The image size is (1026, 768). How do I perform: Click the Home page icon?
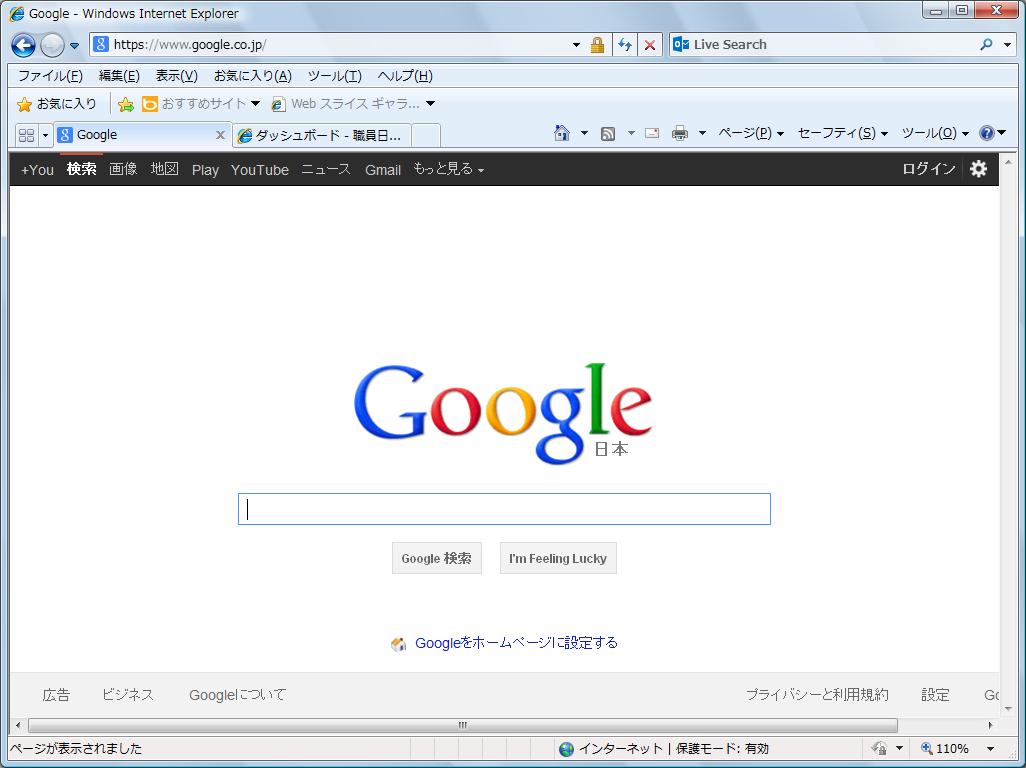click(x=561, y=133)
